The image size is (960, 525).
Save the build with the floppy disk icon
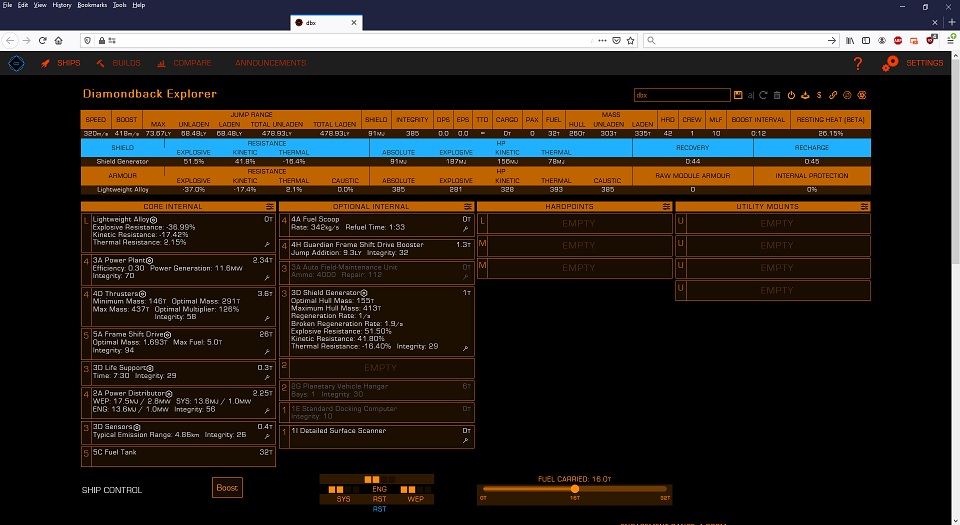coord(738,95)
